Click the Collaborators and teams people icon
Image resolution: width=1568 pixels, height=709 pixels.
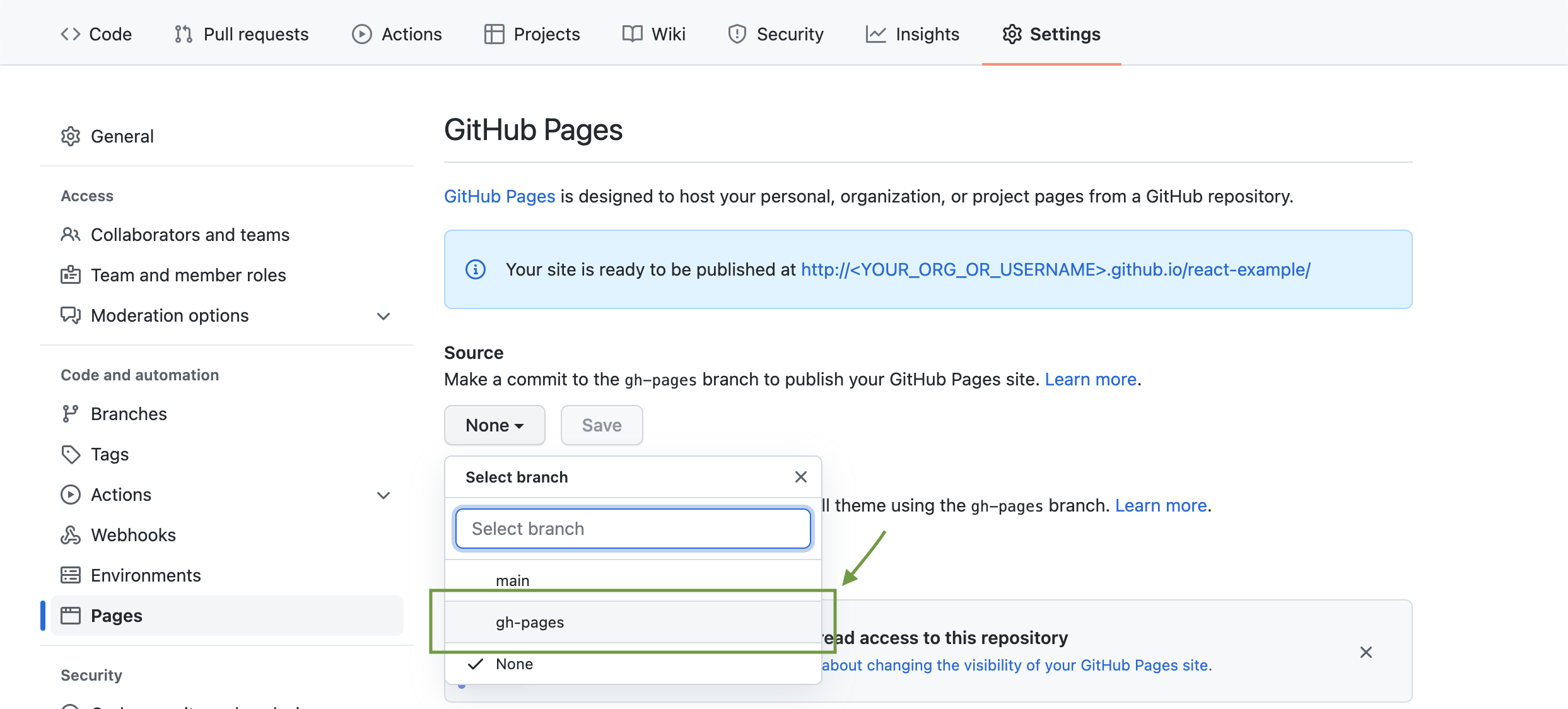point(71,235)
